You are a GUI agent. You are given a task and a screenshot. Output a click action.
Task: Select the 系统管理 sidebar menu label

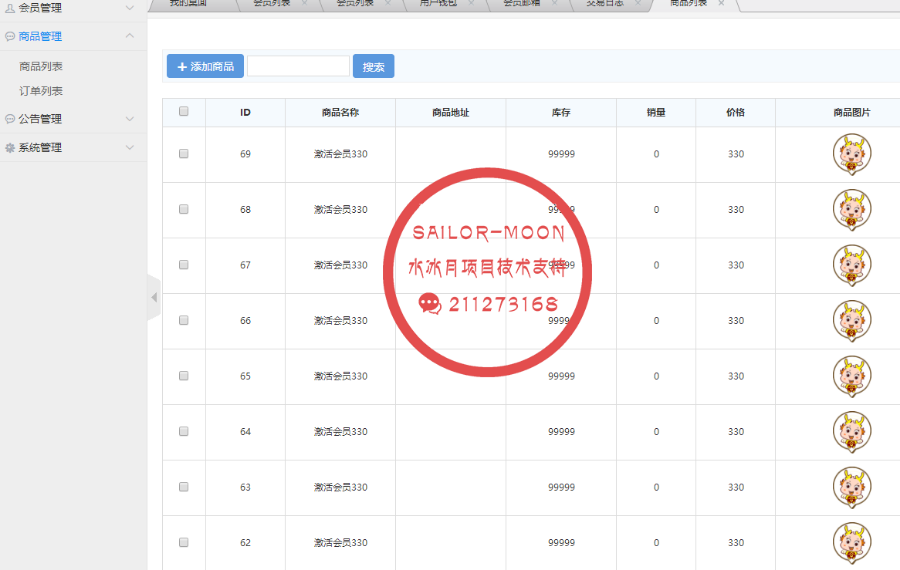[x=40, y=148]
